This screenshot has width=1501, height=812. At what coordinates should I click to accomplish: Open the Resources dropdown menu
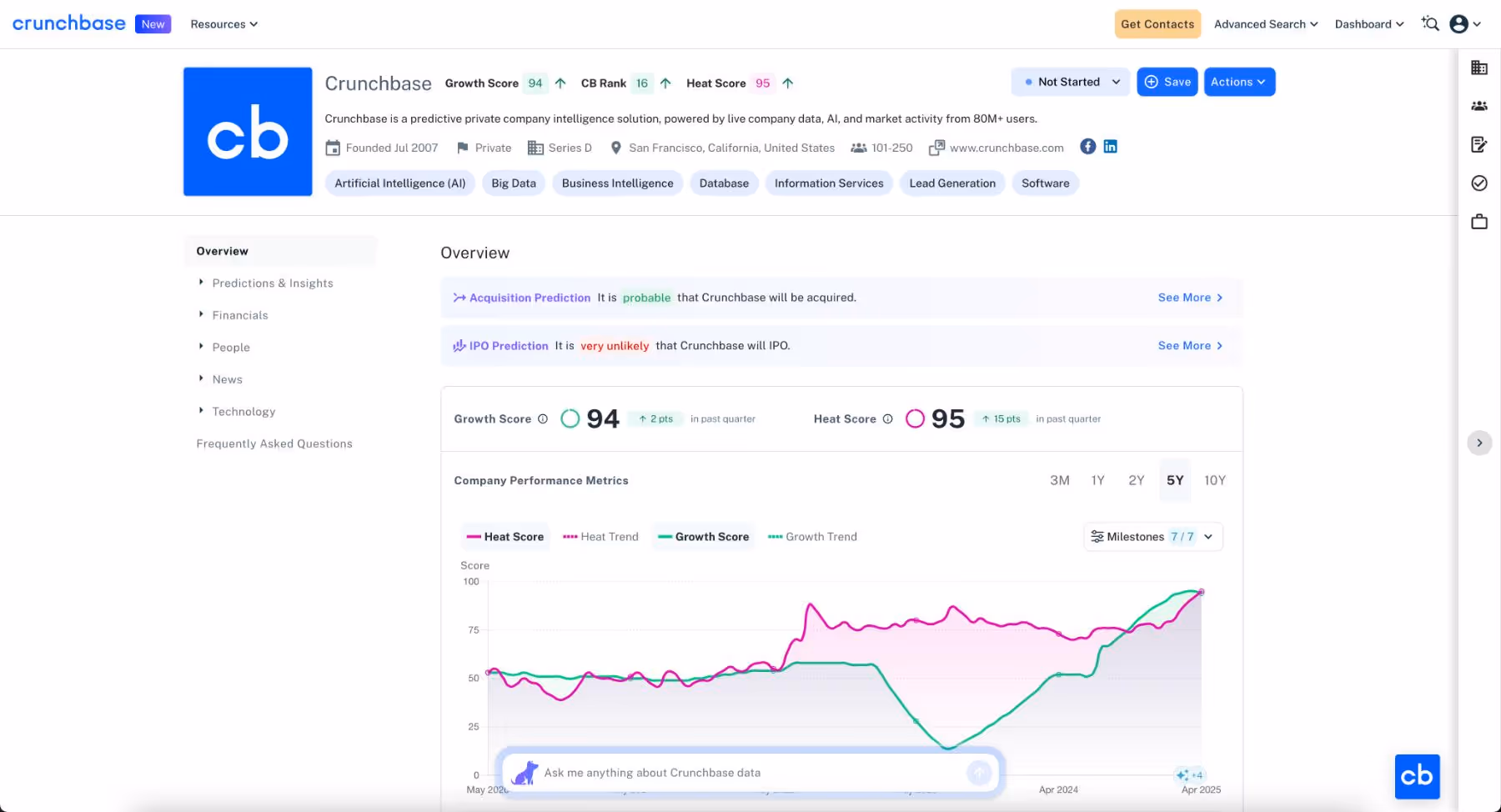(224, 24)
